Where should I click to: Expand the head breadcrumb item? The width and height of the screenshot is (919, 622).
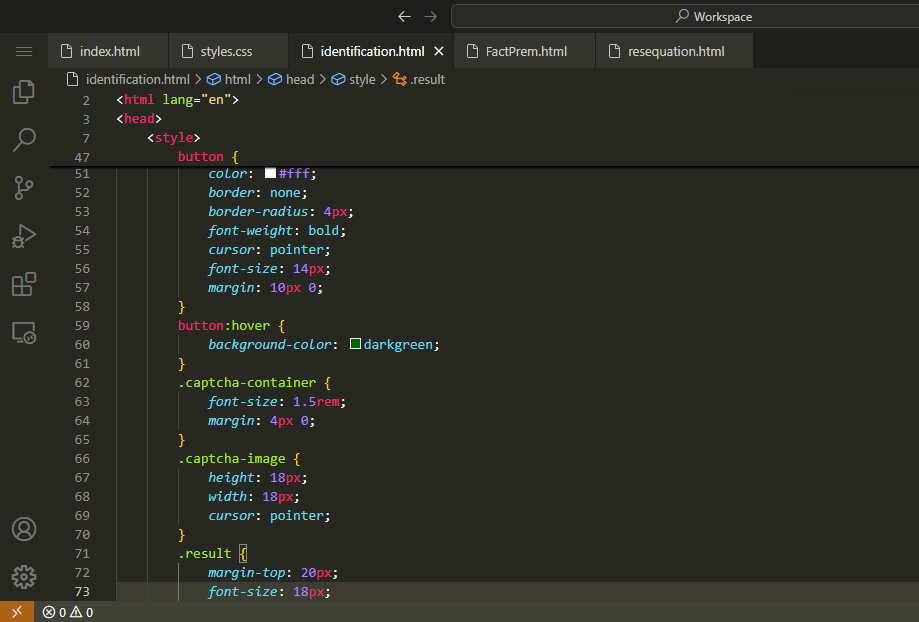click(x=299, y=79)
